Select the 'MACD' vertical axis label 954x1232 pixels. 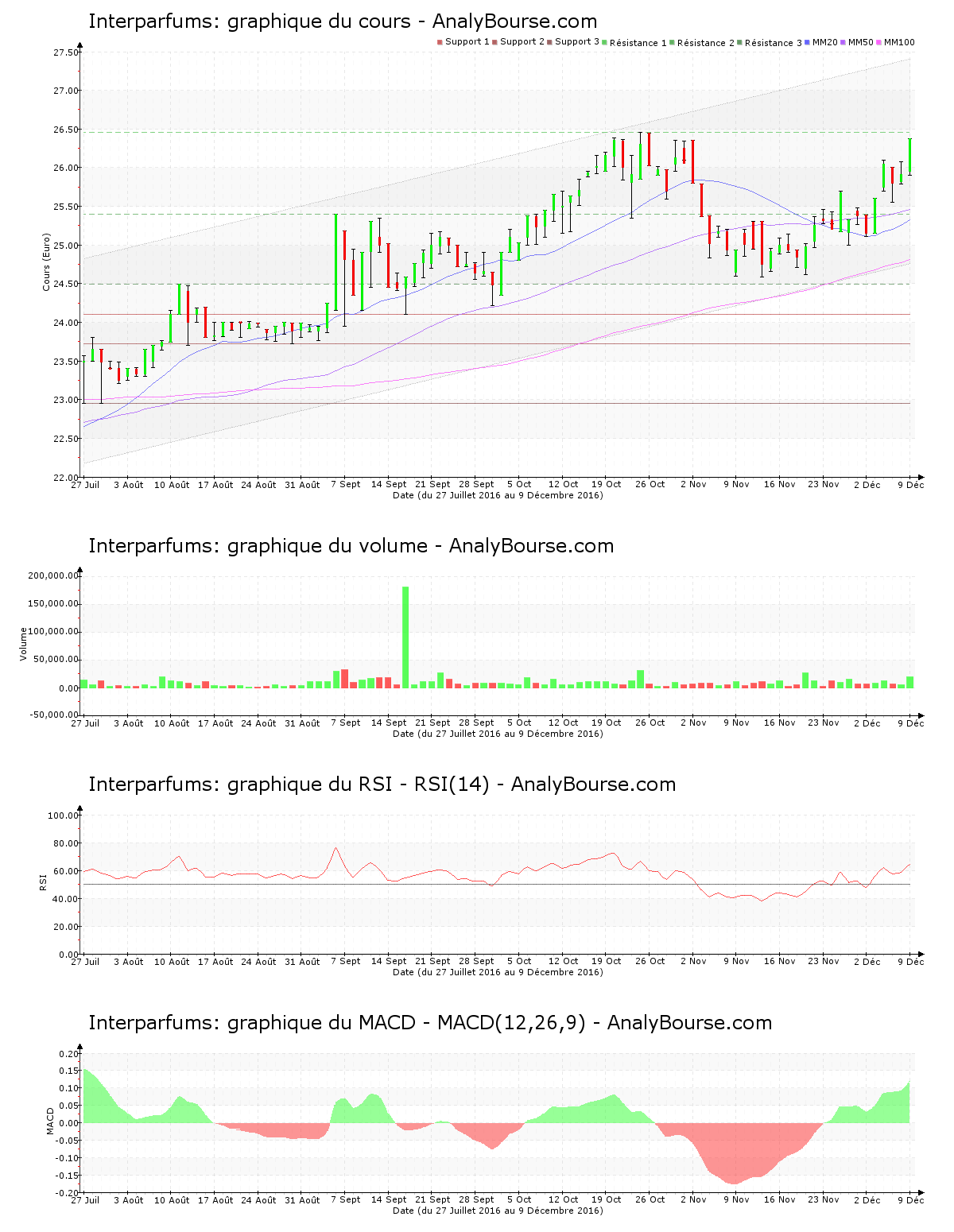[50, 1121]
